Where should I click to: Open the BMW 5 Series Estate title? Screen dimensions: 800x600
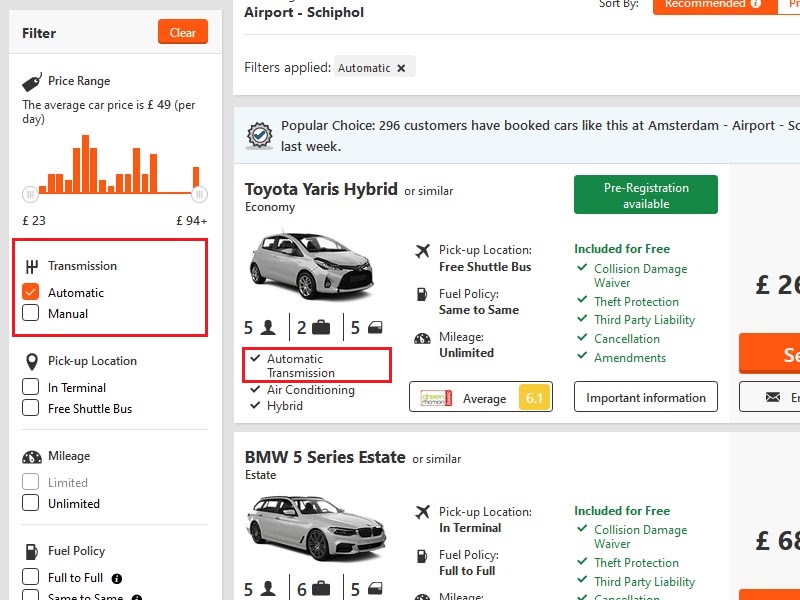[325, 457]
